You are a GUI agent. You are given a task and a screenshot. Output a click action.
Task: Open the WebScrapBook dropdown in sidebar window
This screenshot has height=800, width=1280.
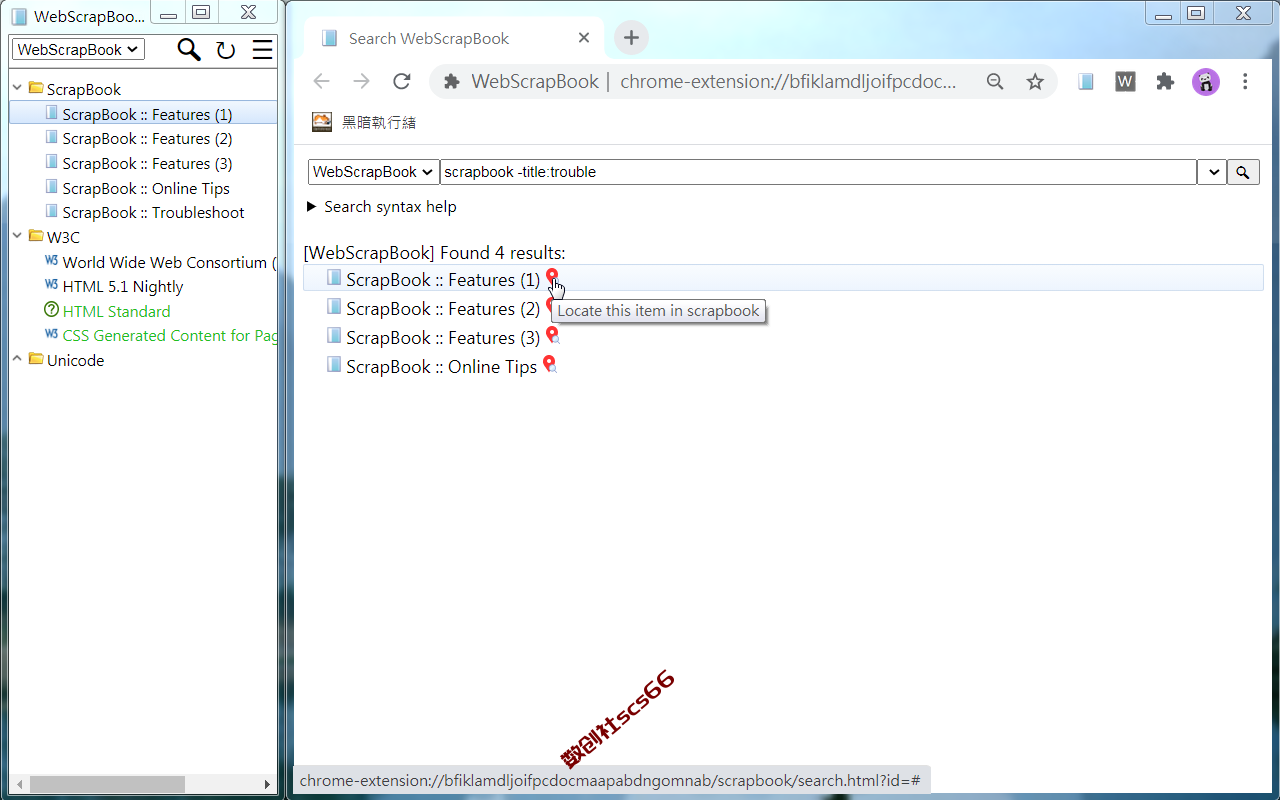[x=78, y=49]
